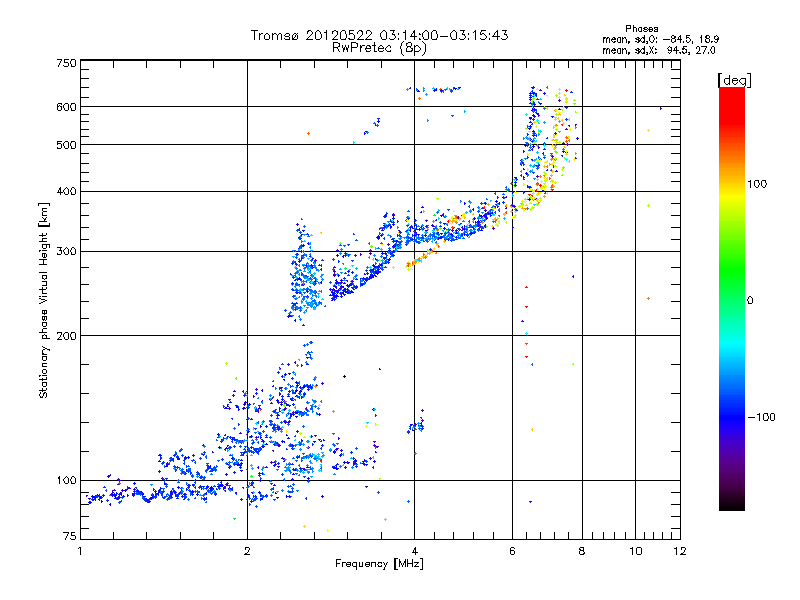
Task: Click the 'RwPretec (8p)' subtitle
Action: pyautogui.click(x=379, y=48)
